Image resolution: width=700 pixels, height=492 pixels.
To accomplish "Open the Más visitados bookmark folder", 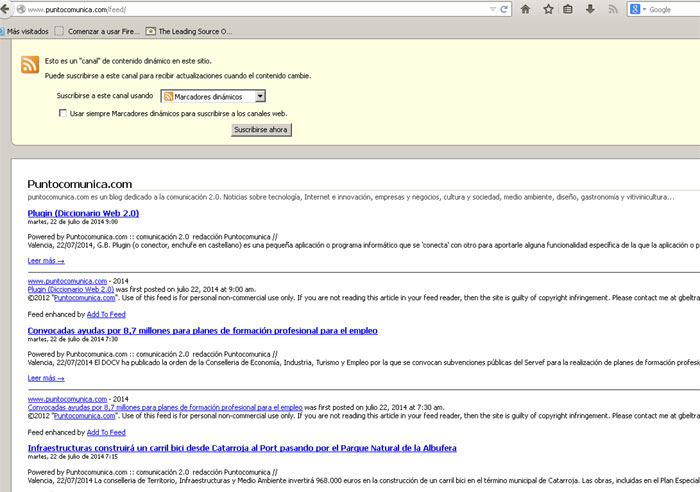I will pos(25,31).
